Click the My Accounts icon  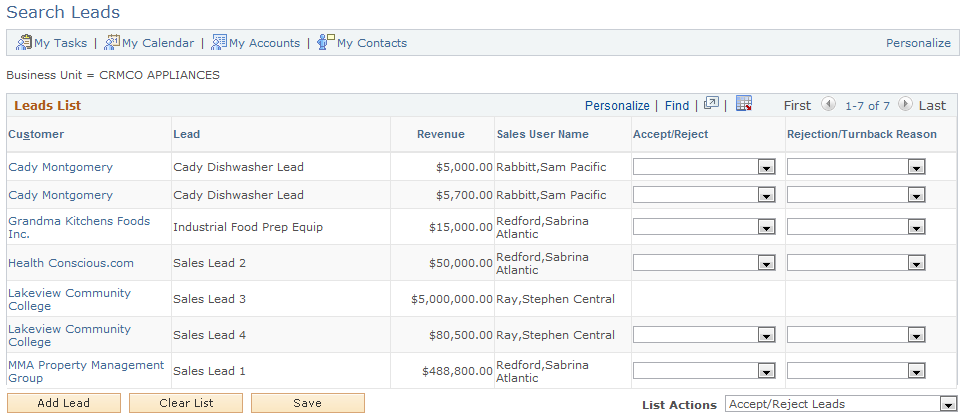pos(219,43)
